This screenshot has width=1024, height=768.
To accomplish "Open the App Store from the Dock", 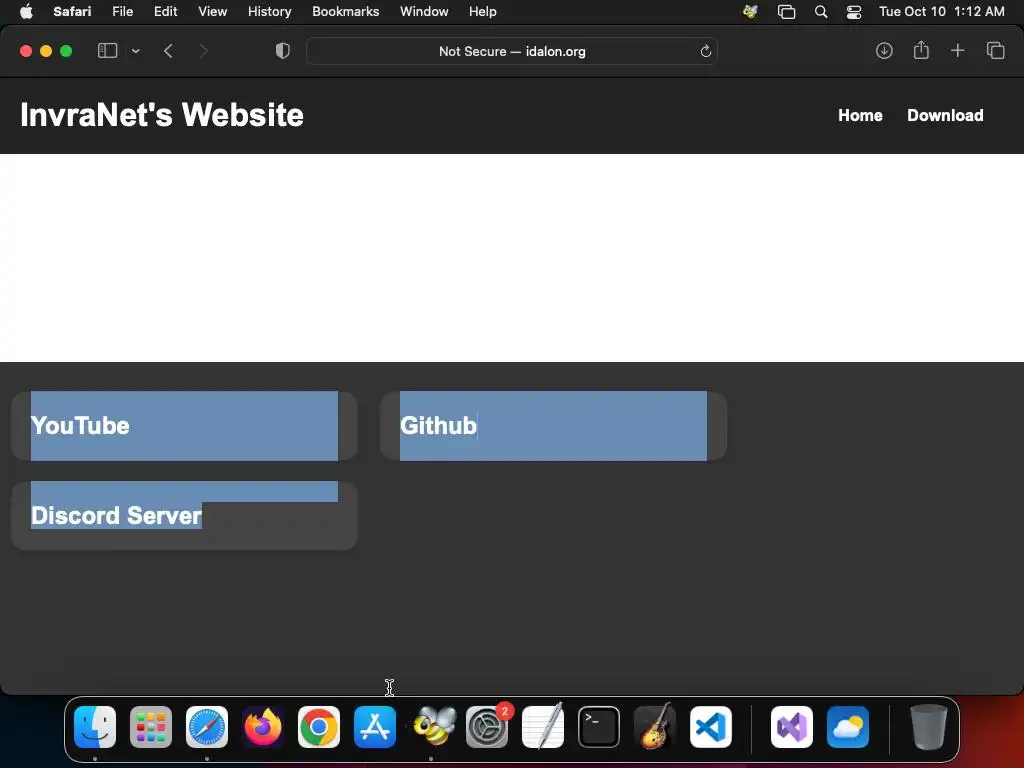I will point(375,727).
